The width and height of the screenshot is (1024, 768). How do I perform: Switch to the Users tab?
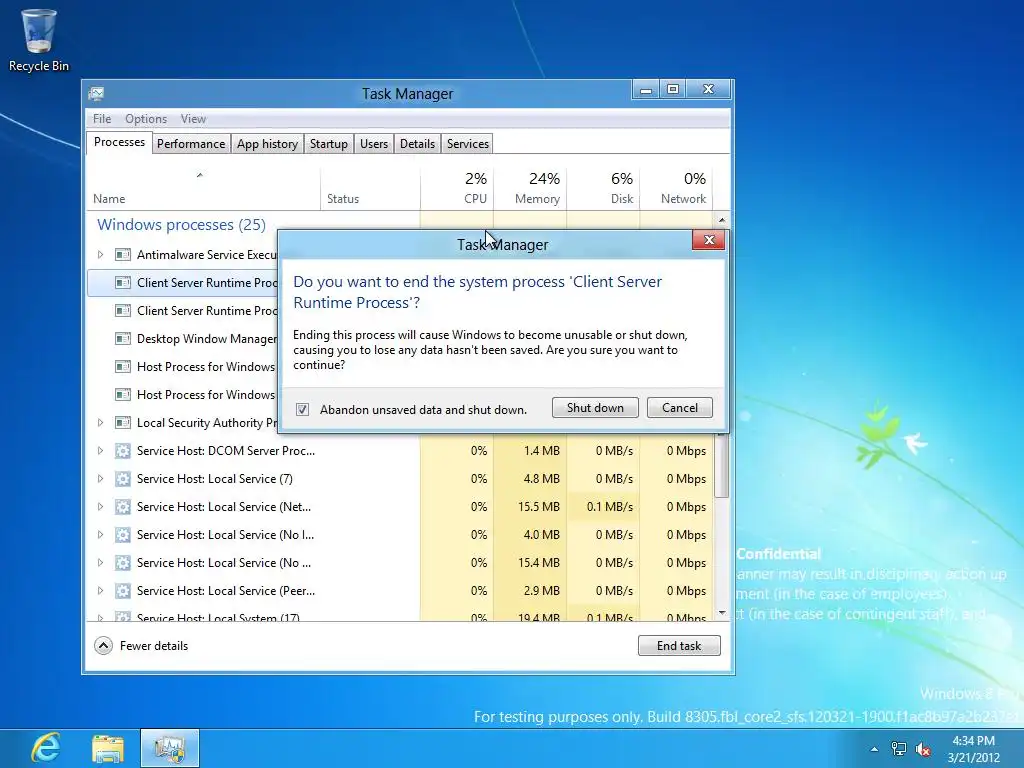click(x=374, y=144)
